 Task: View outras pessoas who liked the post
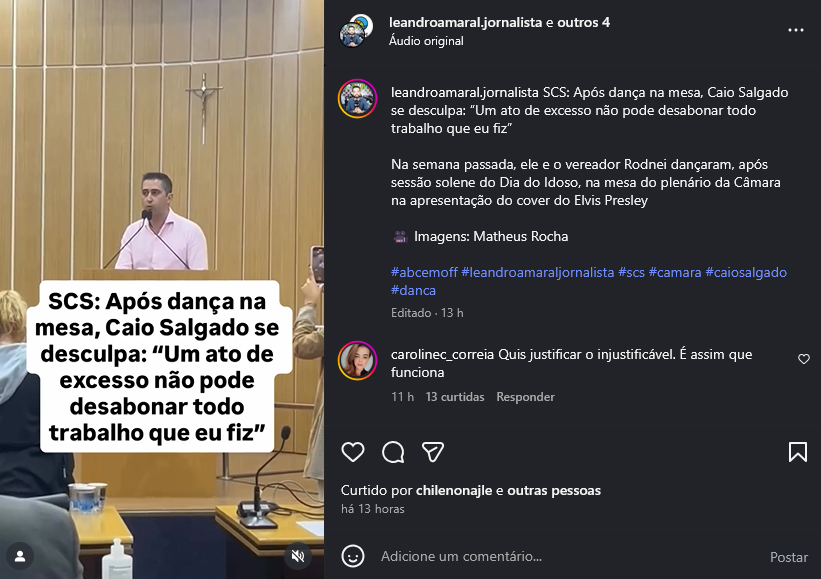click(554, 491)
